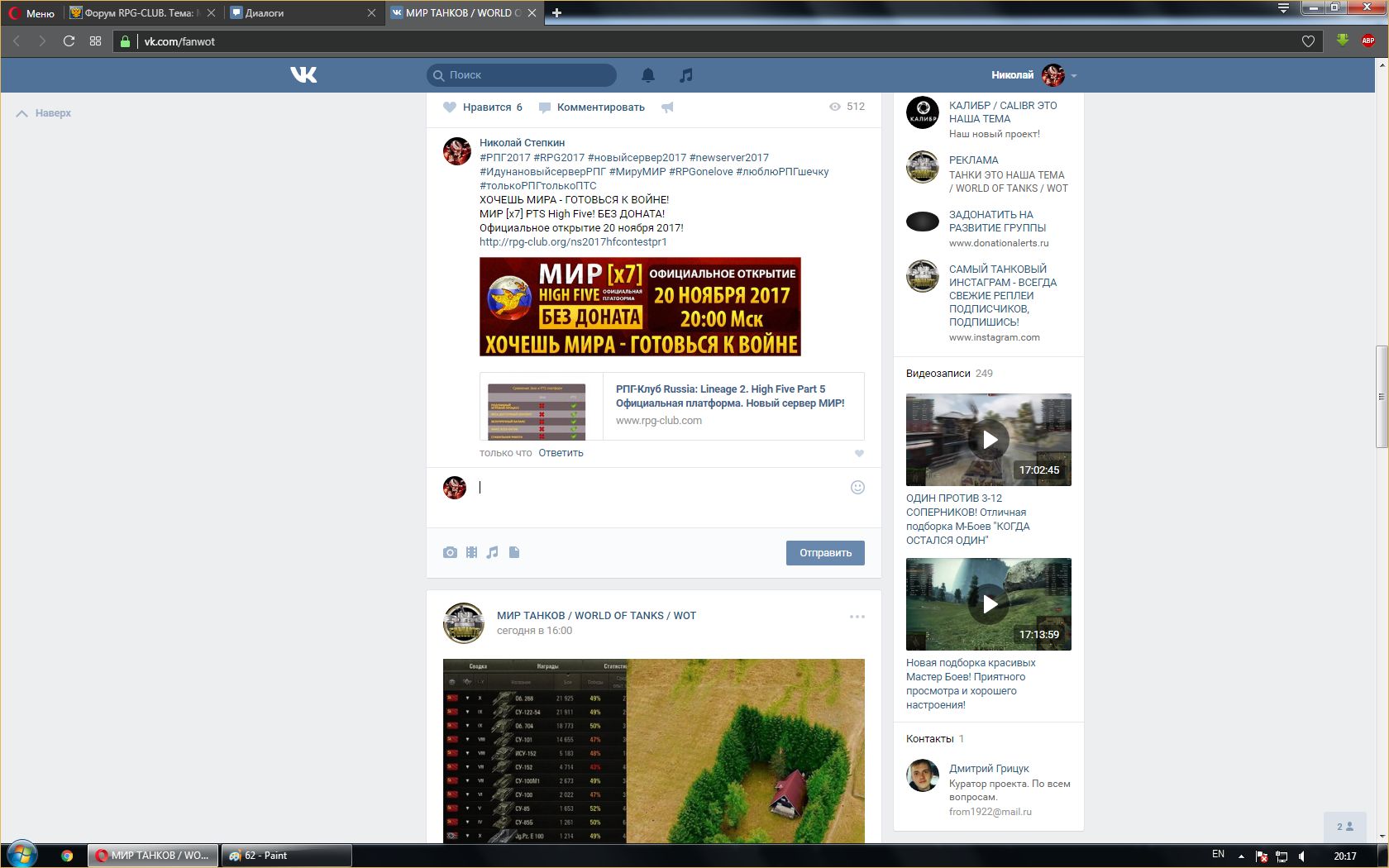Screen dimensions: 1389x868
Task: Play the 17:13:59 video
Action: click(989, 604)
